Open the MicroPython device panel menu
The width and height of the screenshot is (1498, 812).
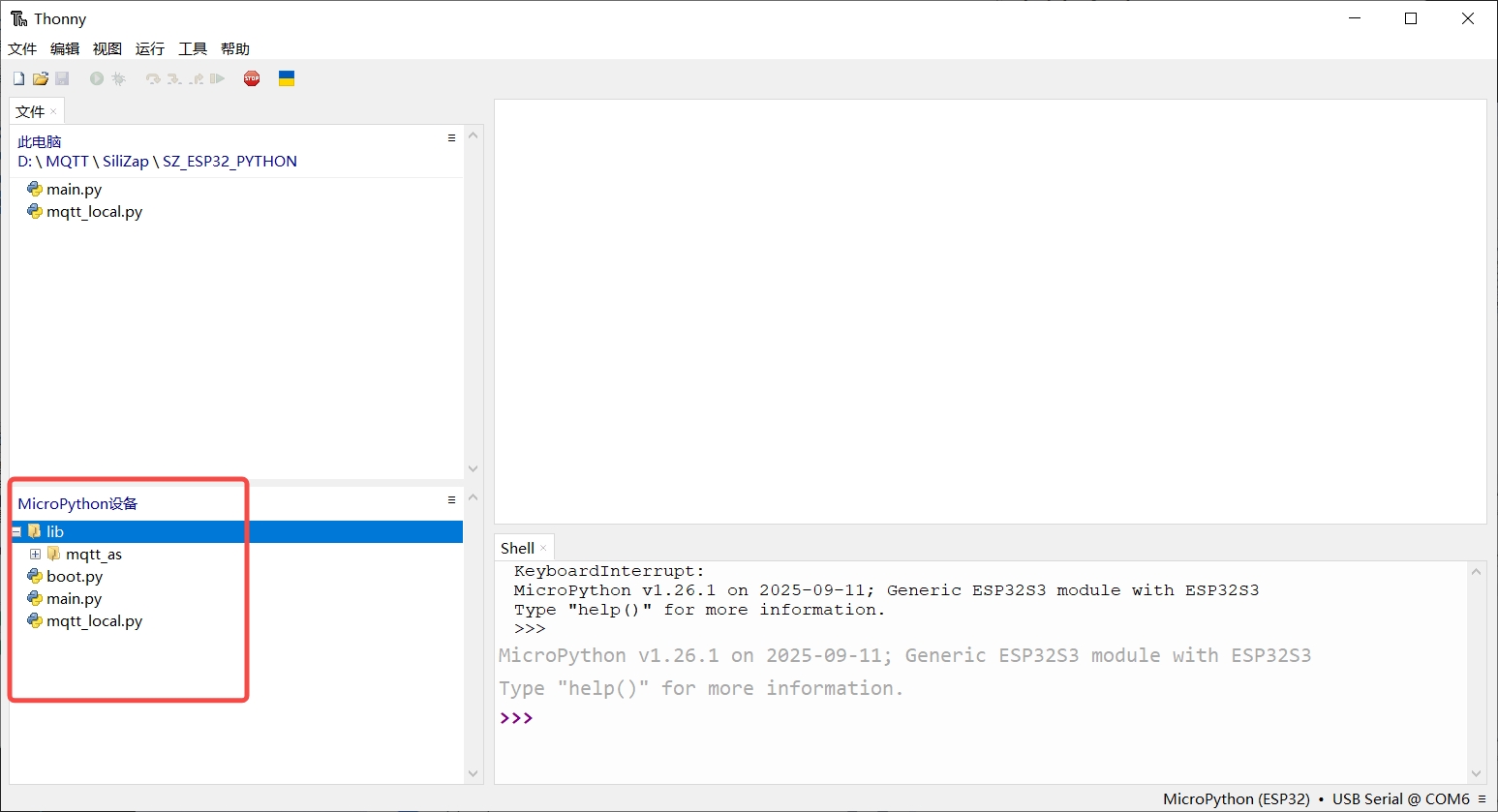450,499
